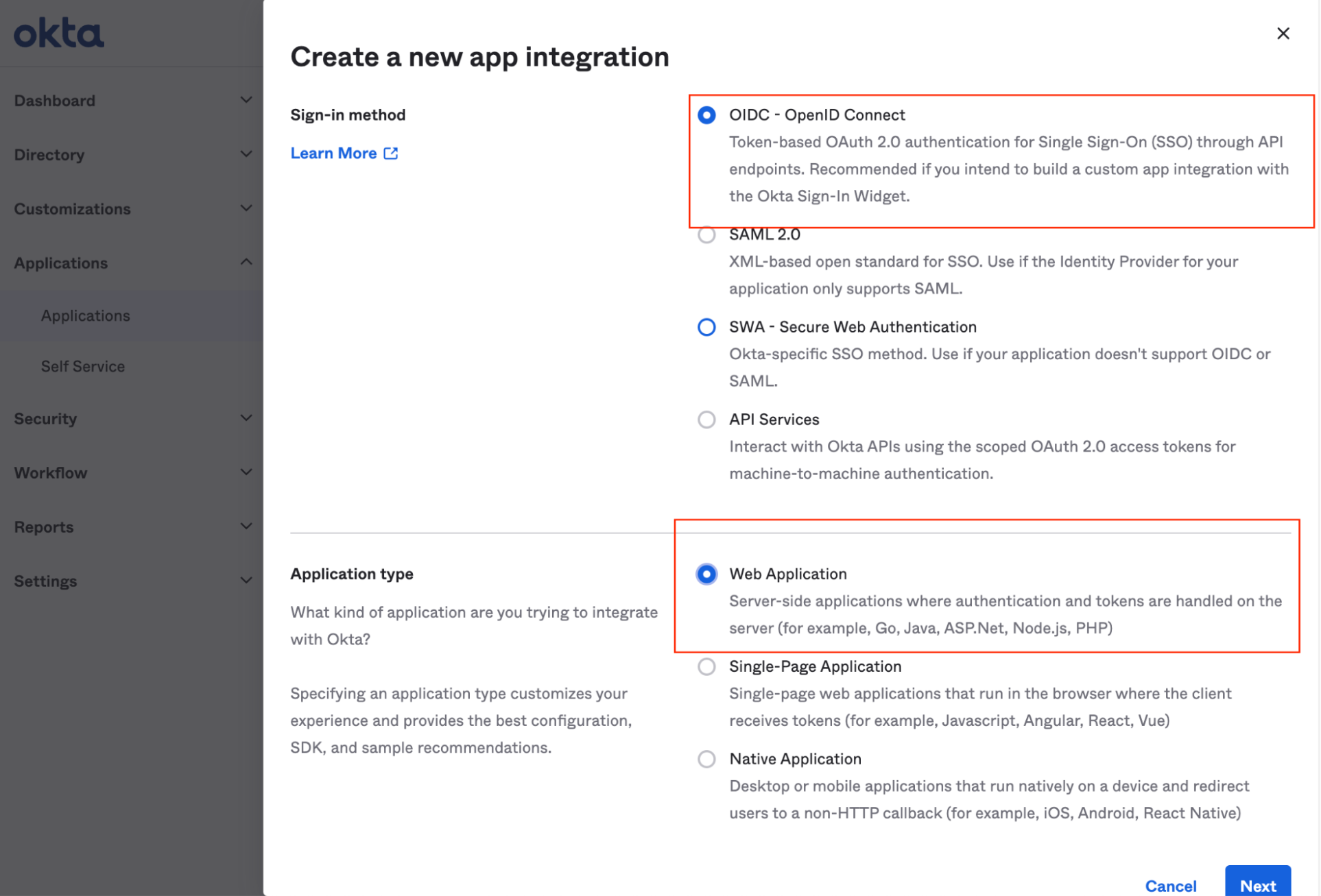Select SAML 2.0 radio button
The image size is (1321, 896).
[x=706, y=235]
